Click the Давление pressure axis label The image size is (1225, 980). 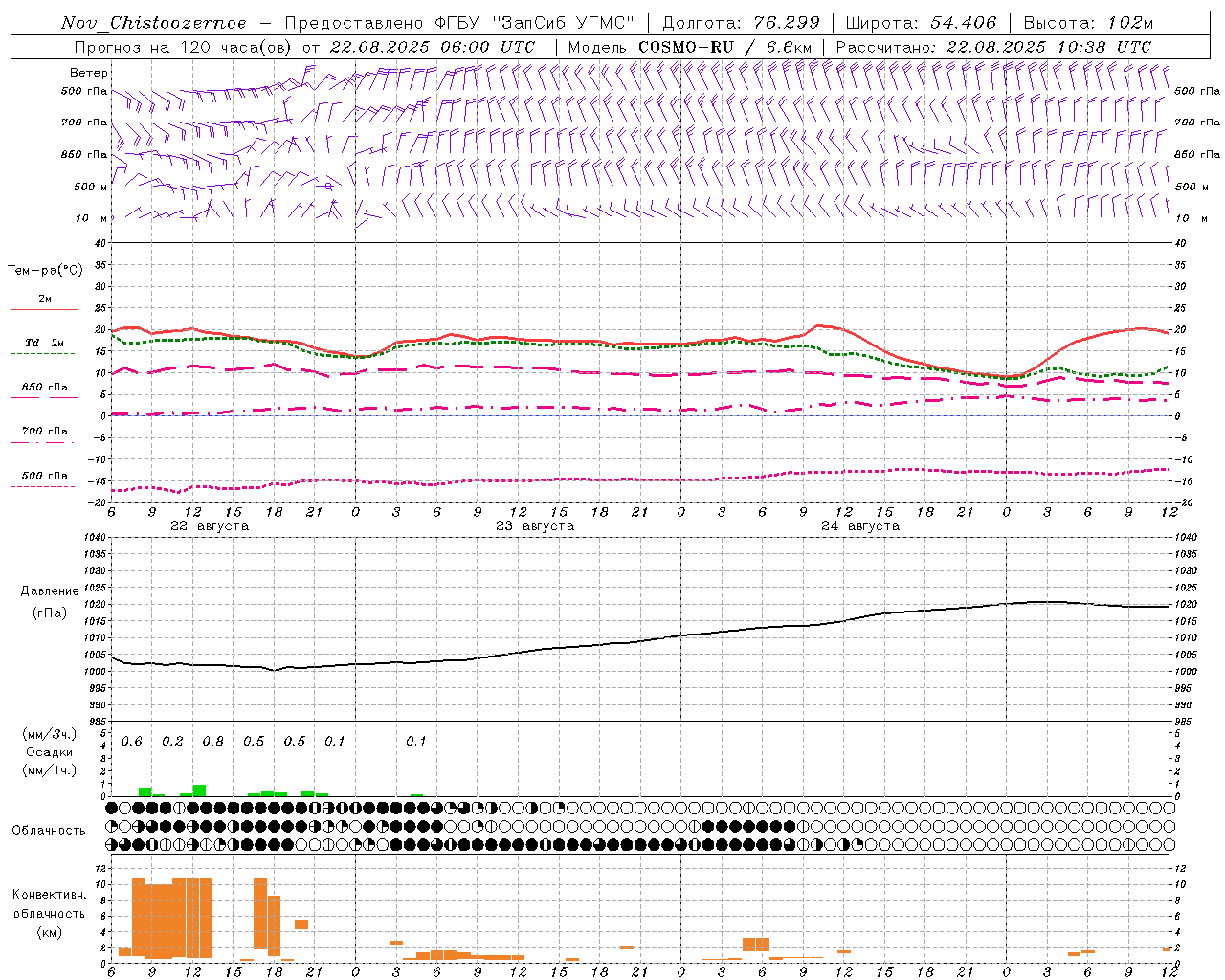(50, 591)
